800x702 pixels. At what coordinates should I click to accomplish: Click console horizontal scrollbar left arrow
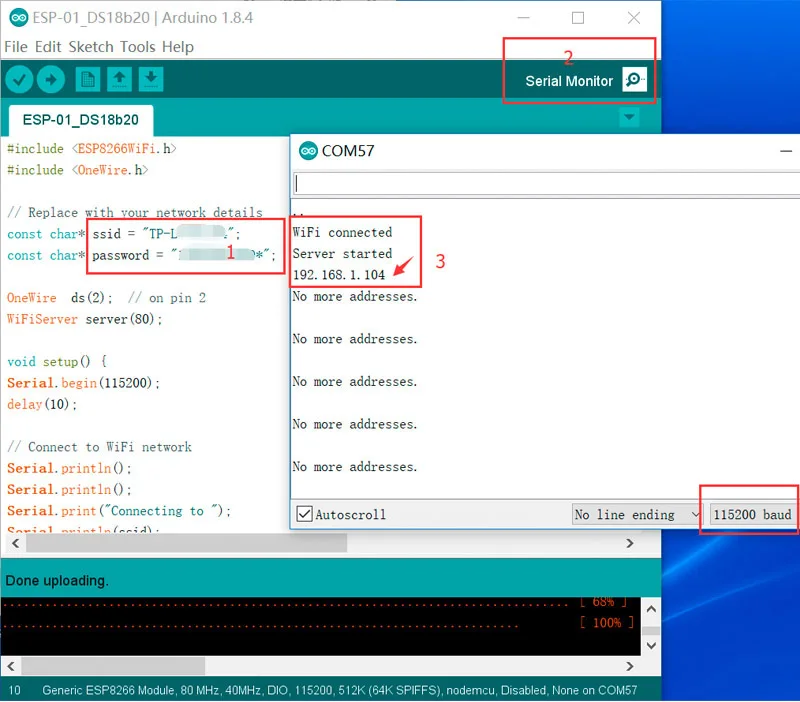click(11, 666)
